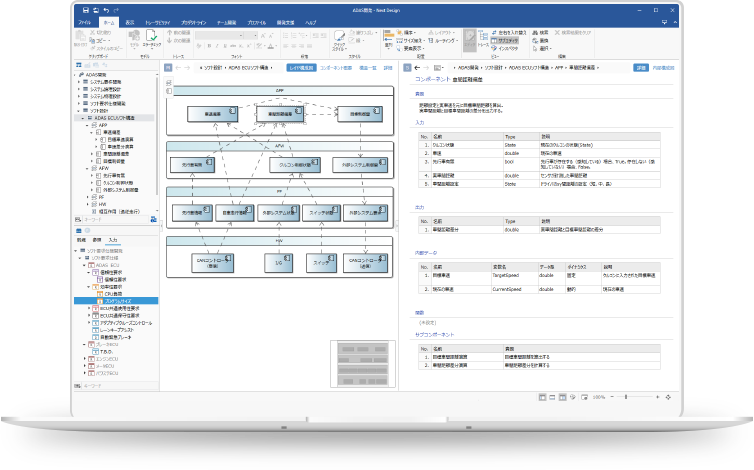Switch to the プロダクトライン ribbon tab
The height and width of the screenshot is (470, 754).
click(194, 22)
